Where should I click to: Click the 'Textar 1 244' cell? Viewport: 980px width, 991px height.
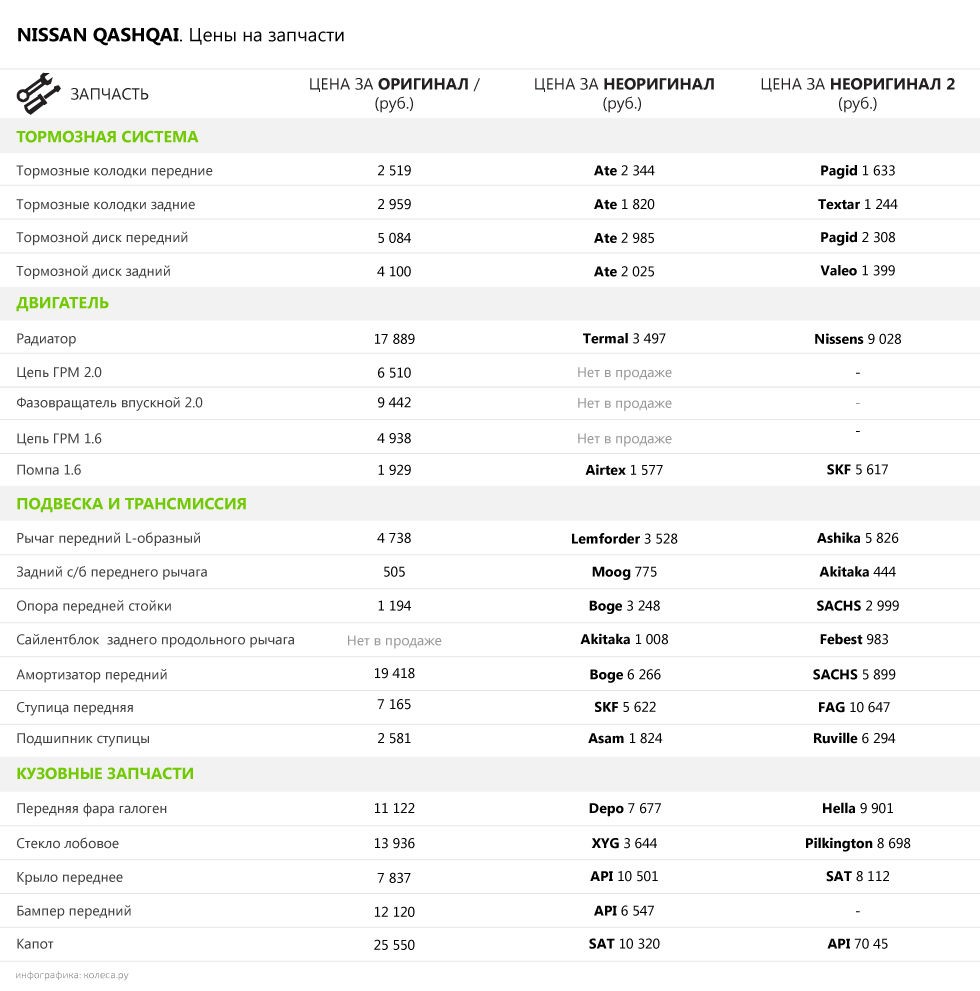click(x=857, y=204)
